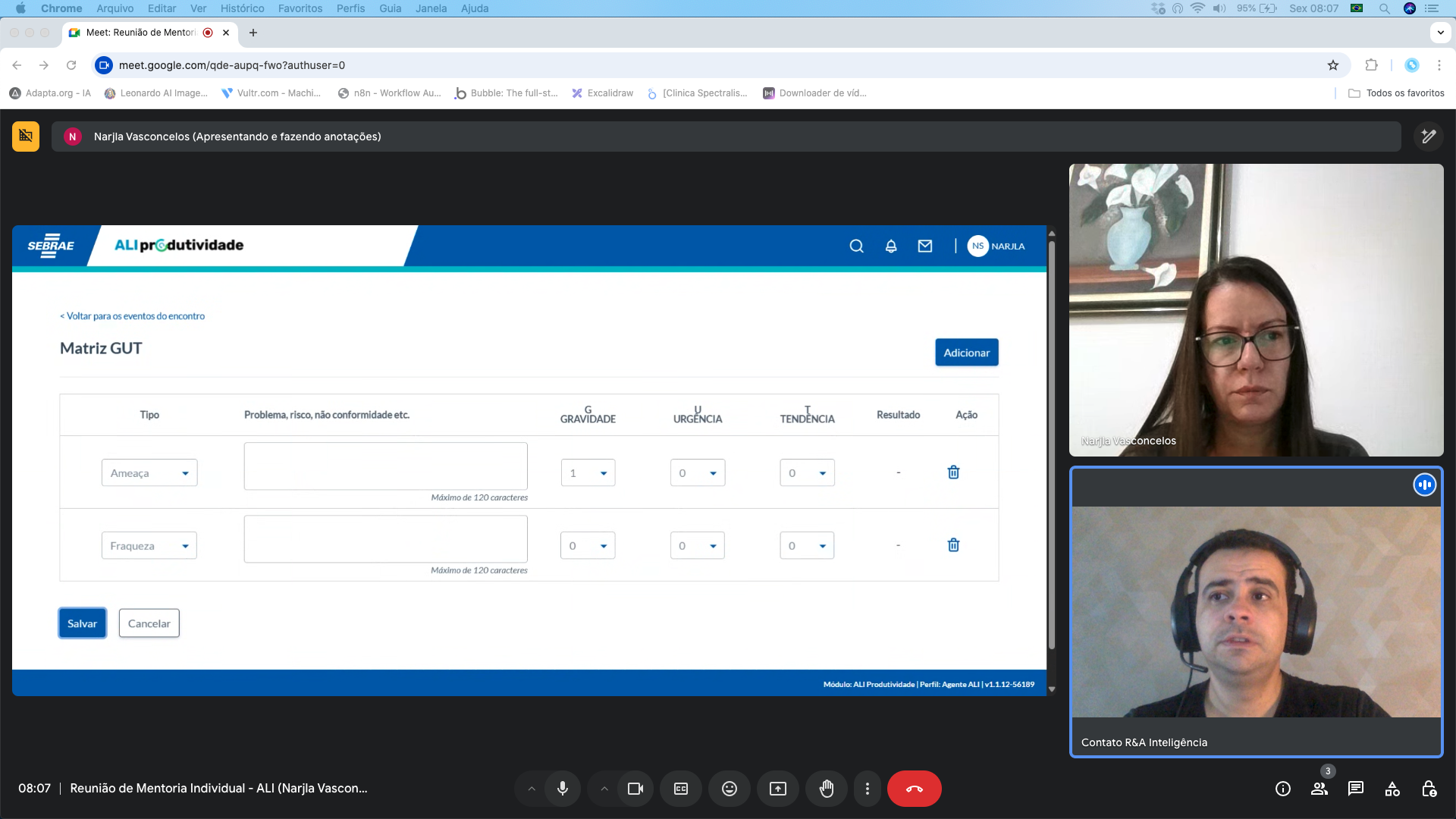Open the Meet activities icon
This screenshot has height=819, width=1456.
(1392, 789)
